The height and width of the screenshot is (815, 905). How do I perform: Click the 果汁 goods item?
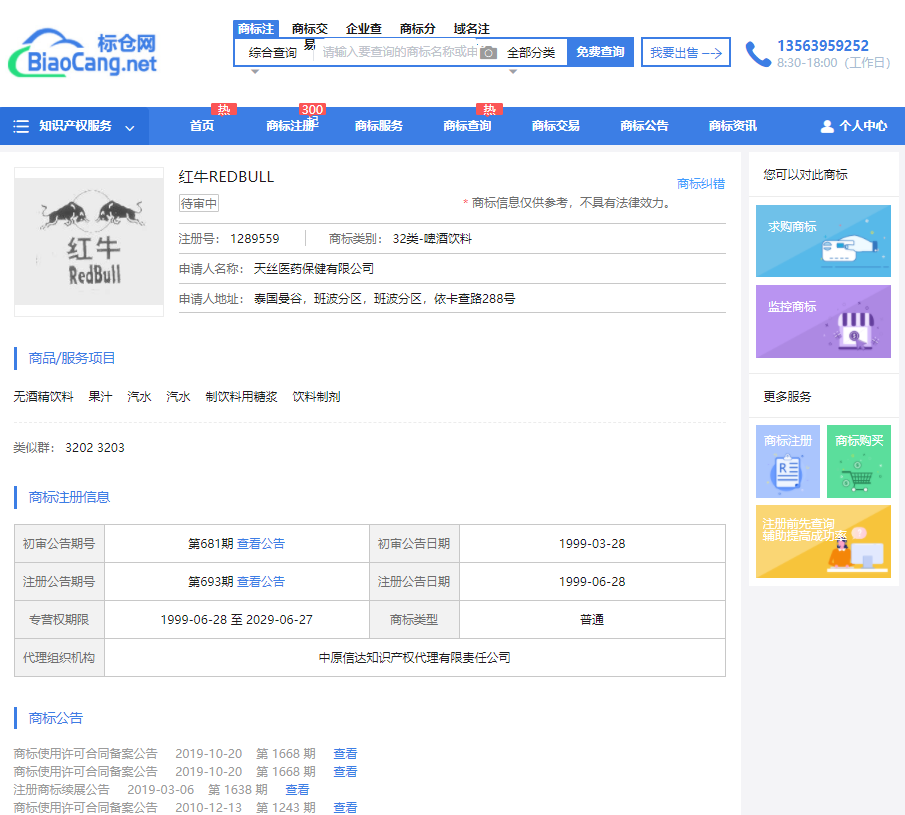pyautogui.click(x=100, y=397)
